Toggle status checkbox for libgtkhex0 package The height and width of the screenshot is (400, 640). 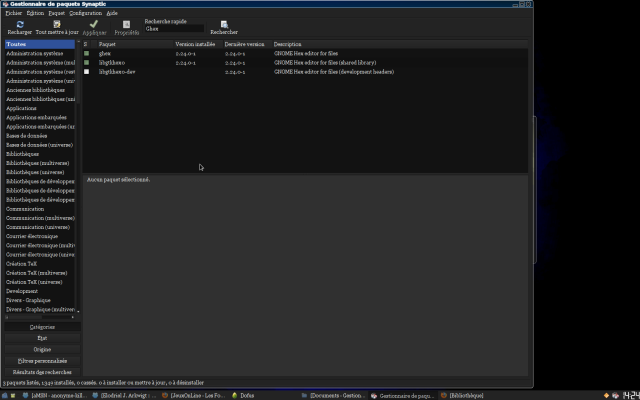pos(87,63)
